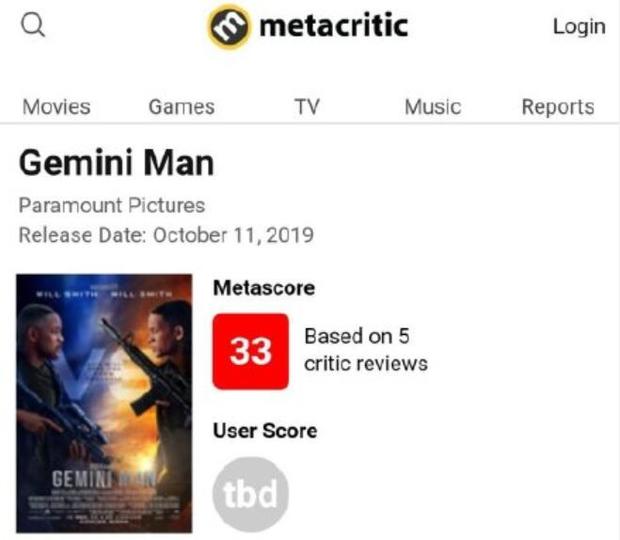This screenshot has height=540, width=620.
Task: Click the 'GEMINI MAN' title on the poster
Action: tap(102, 479)
